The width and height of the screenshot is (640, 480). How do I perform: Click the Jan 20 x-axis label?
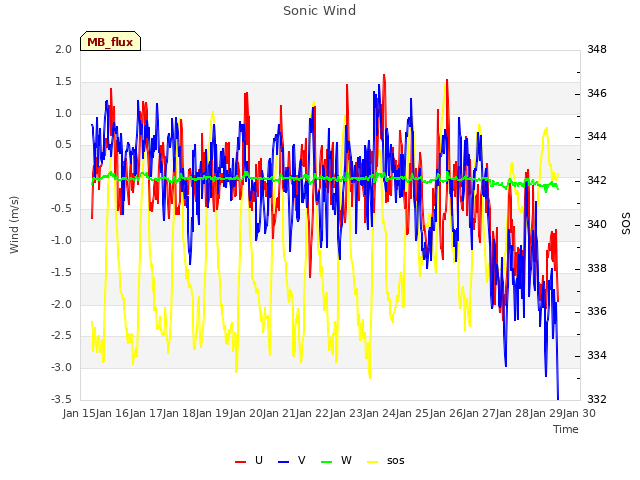point(246,413)
